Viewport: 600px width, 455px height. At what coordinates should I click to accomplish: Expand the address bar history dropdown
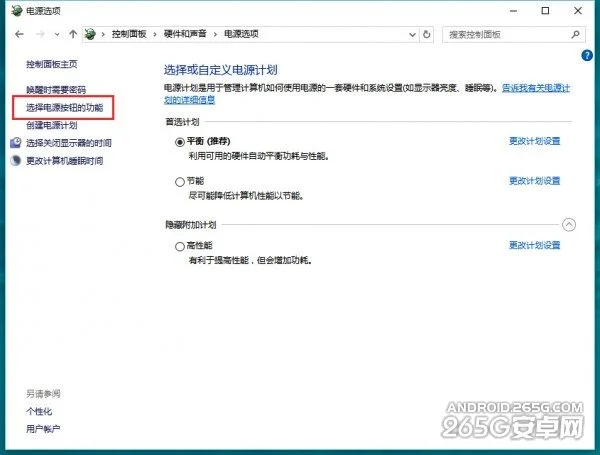pyautogui.click(x=410, y=34)
